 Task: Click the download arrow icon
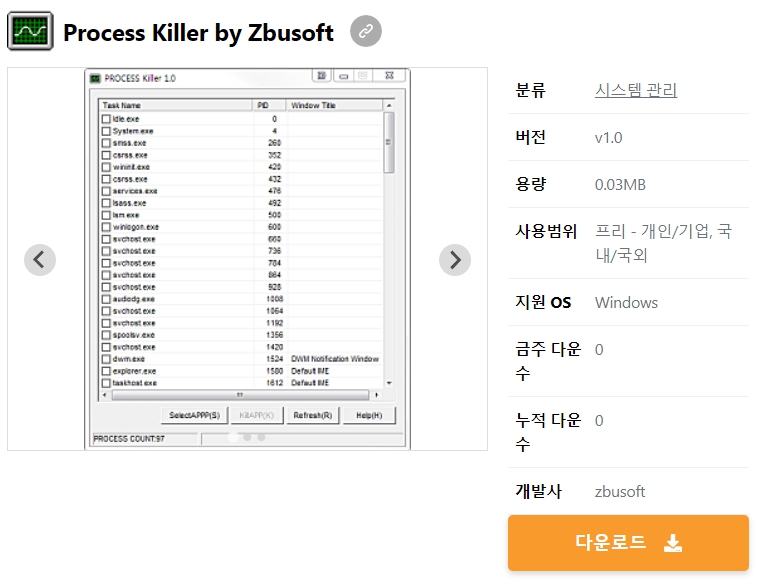click(673, 543)
